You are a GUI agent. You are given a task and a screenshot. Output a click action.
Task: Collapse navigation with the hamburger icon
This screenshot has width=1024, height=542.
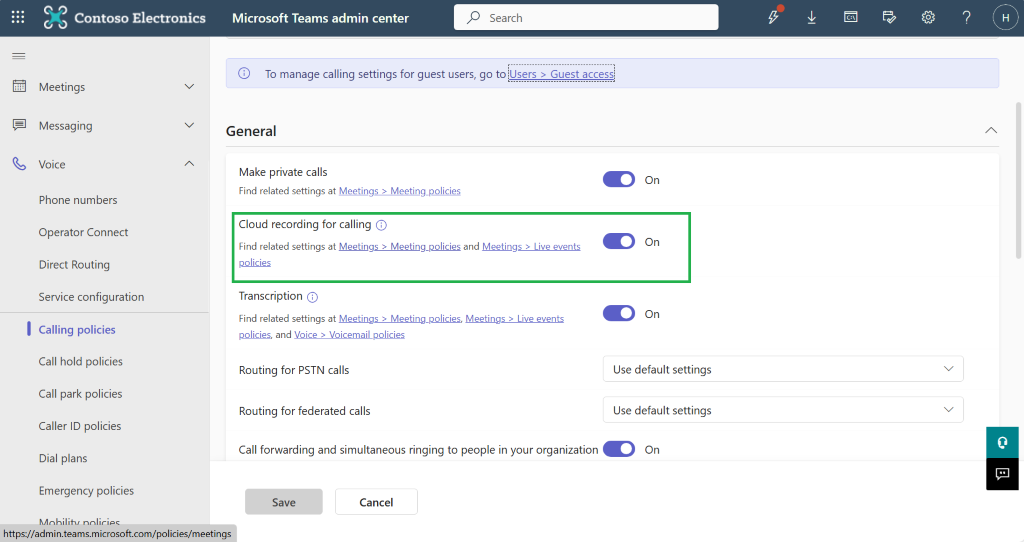(19, 56)
